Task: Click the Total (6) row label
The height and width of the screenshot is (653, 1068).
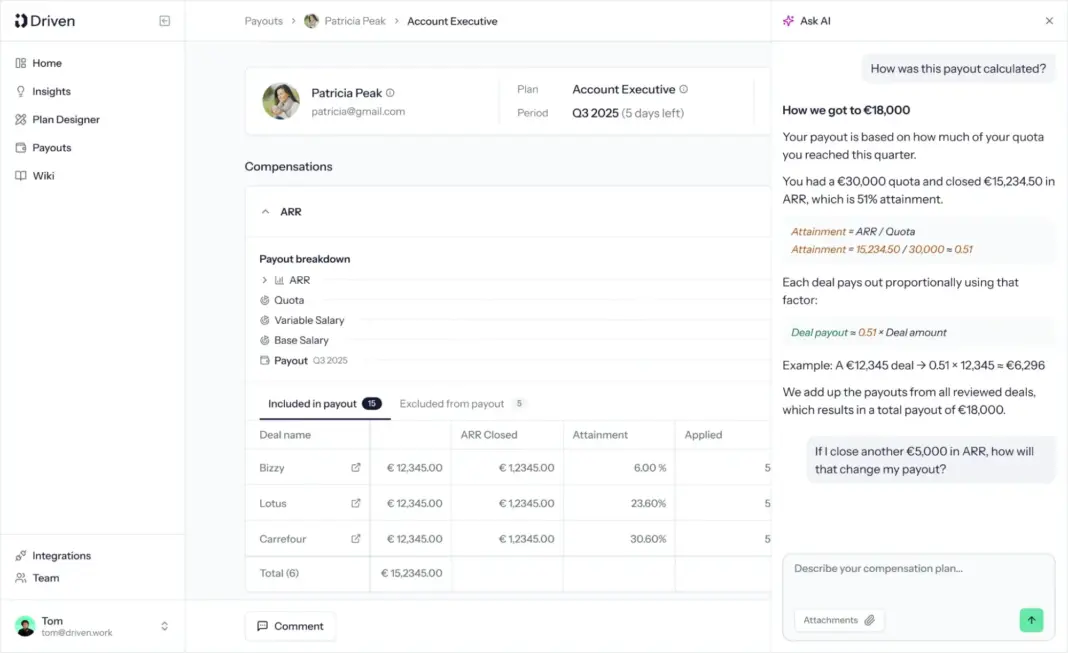Action: click(279, 573)
